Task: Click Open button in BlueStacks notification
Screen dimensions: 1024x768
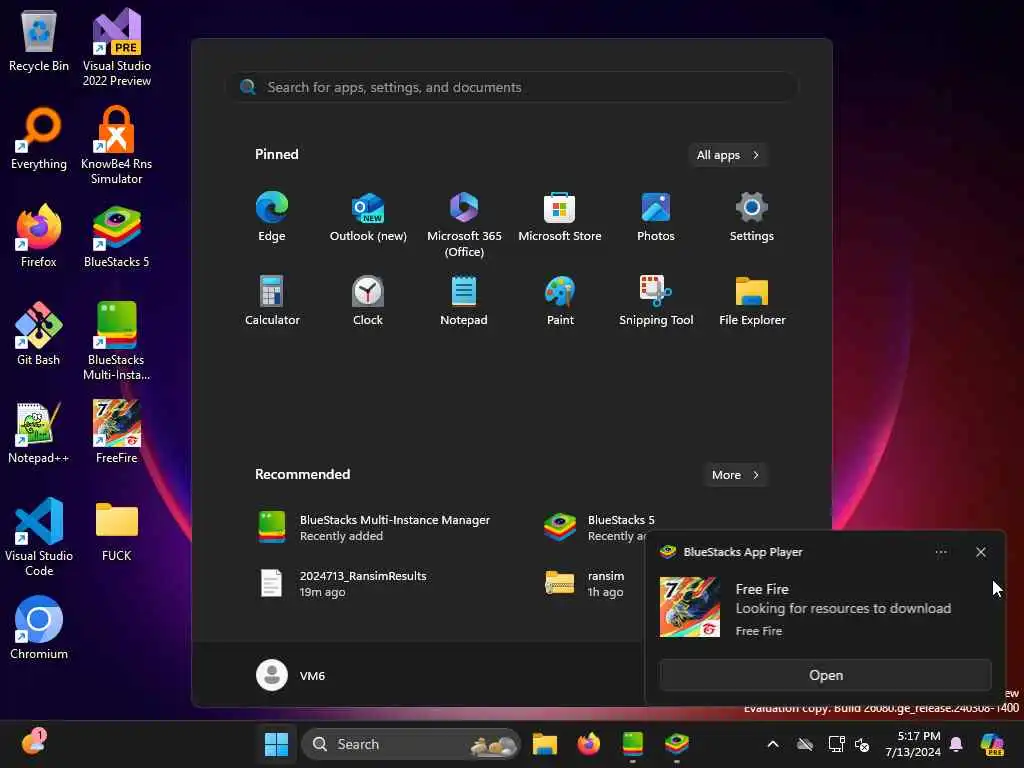Action: [825, 675]
